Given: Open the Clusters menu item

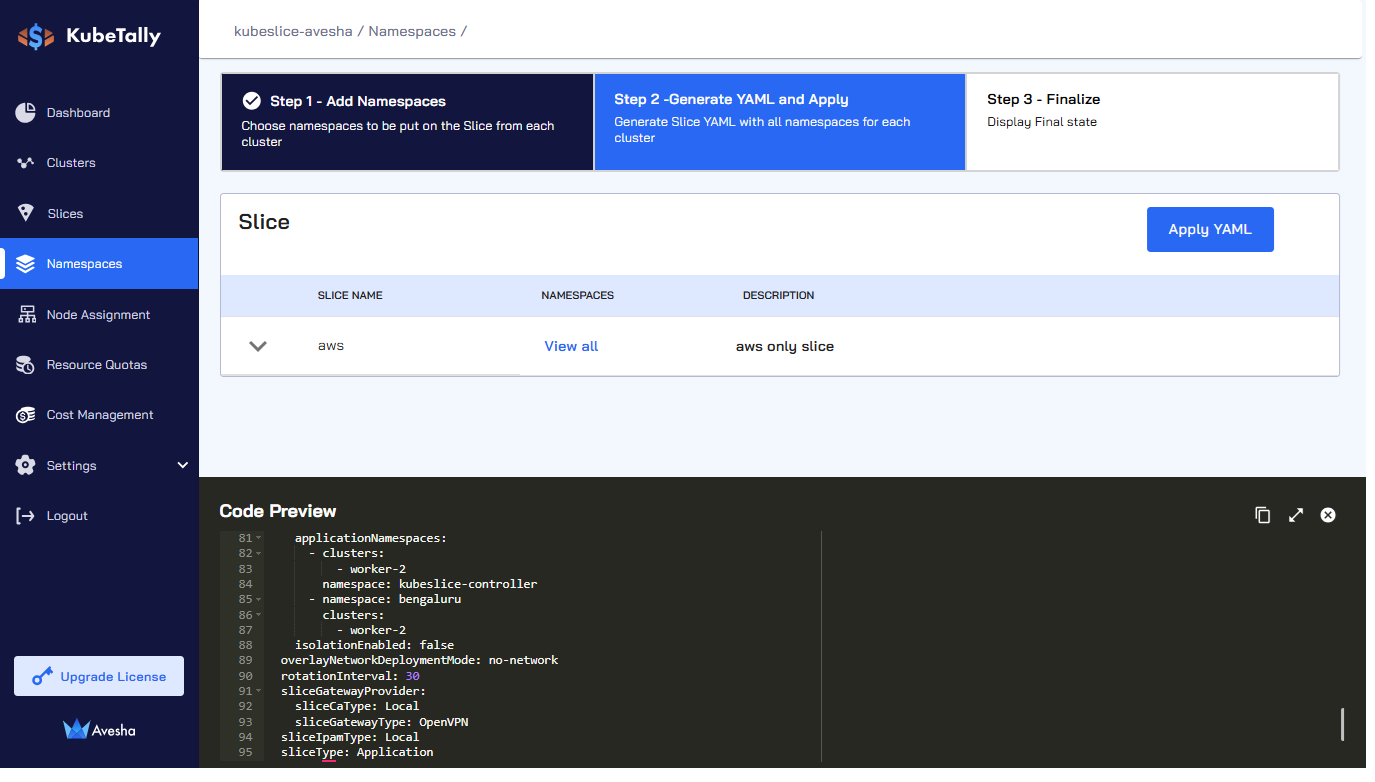Looking at the screenshot, I should [x=99, y=163].
